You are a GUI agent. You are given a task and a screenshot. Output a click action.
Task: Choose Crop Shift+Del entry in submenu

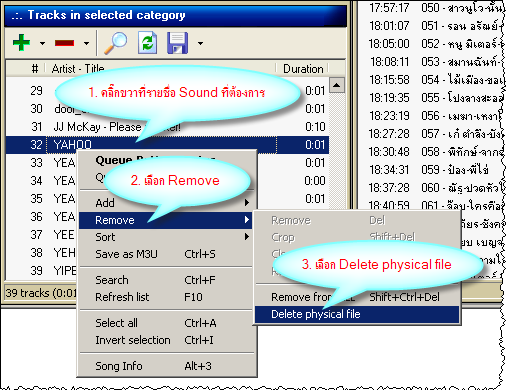point(357,237)
